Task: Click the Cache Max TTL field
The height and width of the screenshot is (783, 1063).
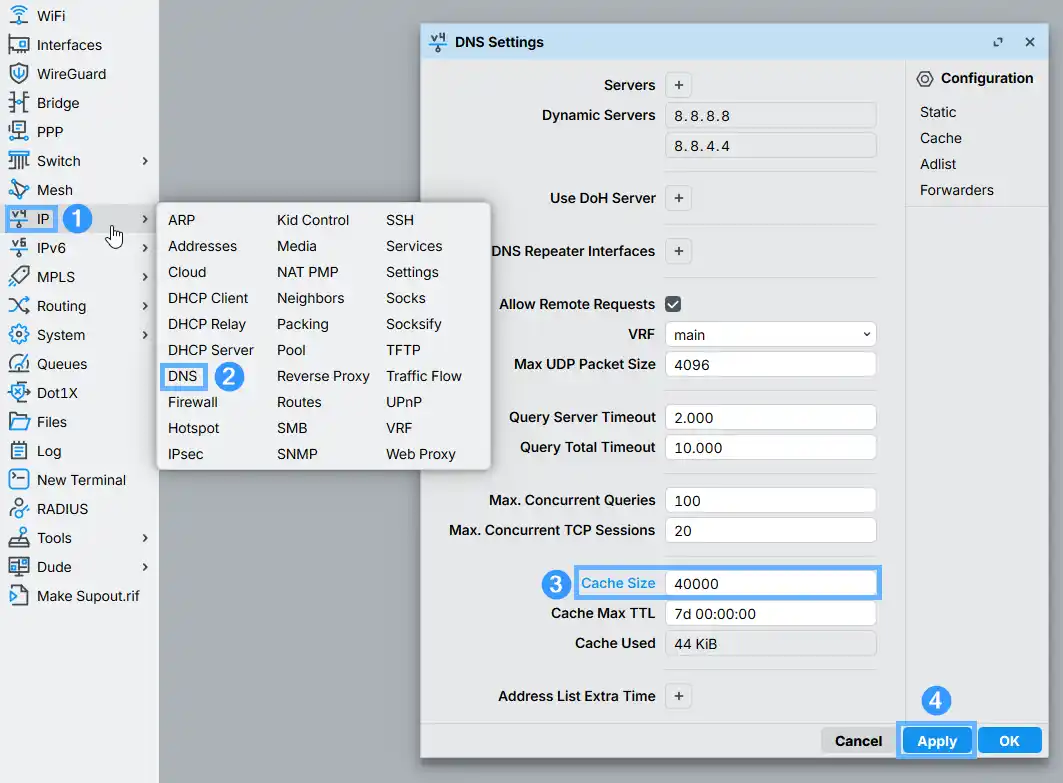Action: [771, 614]
